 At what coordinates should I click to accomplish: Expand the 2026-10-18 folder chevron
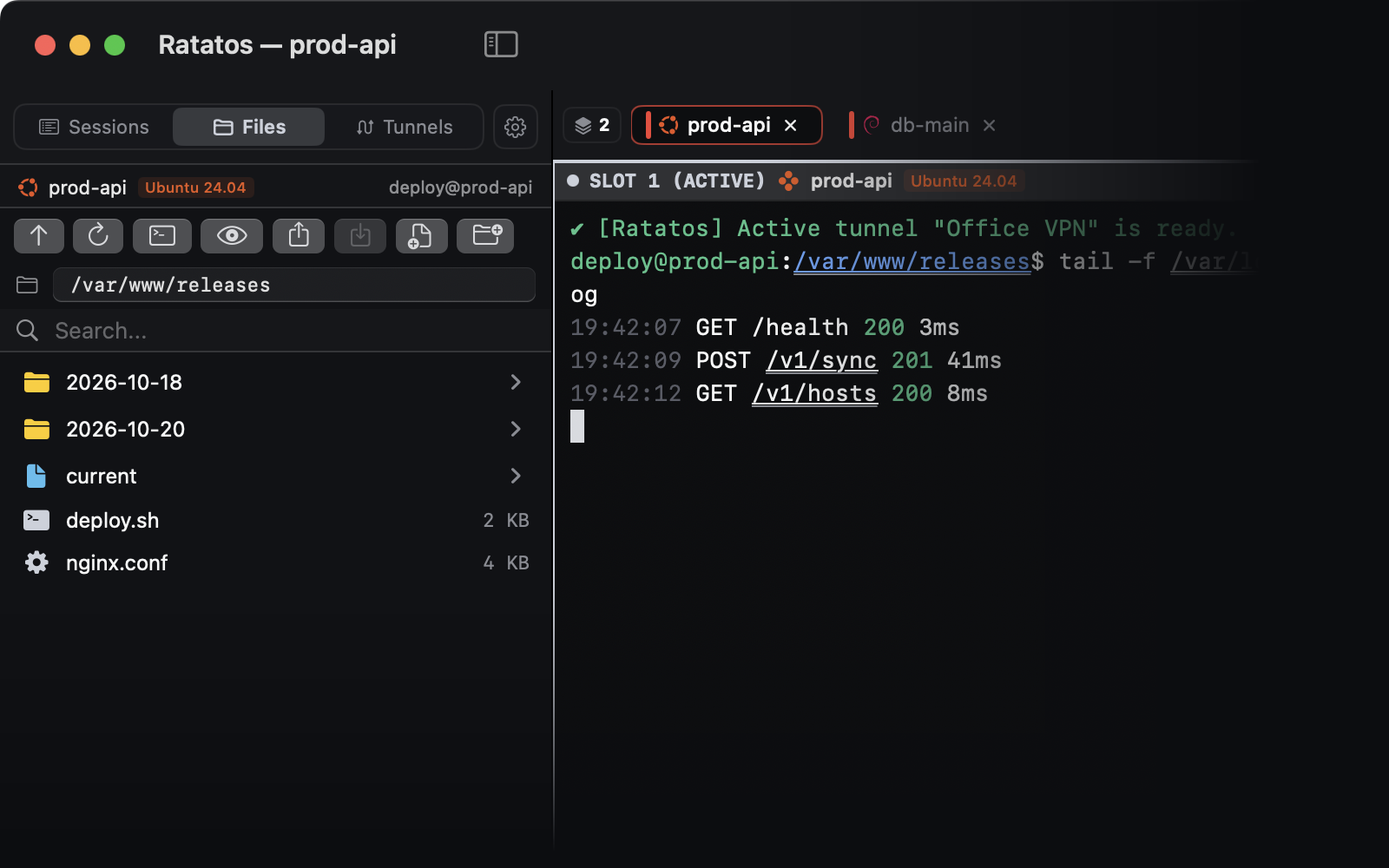click(x=516, y=382)
